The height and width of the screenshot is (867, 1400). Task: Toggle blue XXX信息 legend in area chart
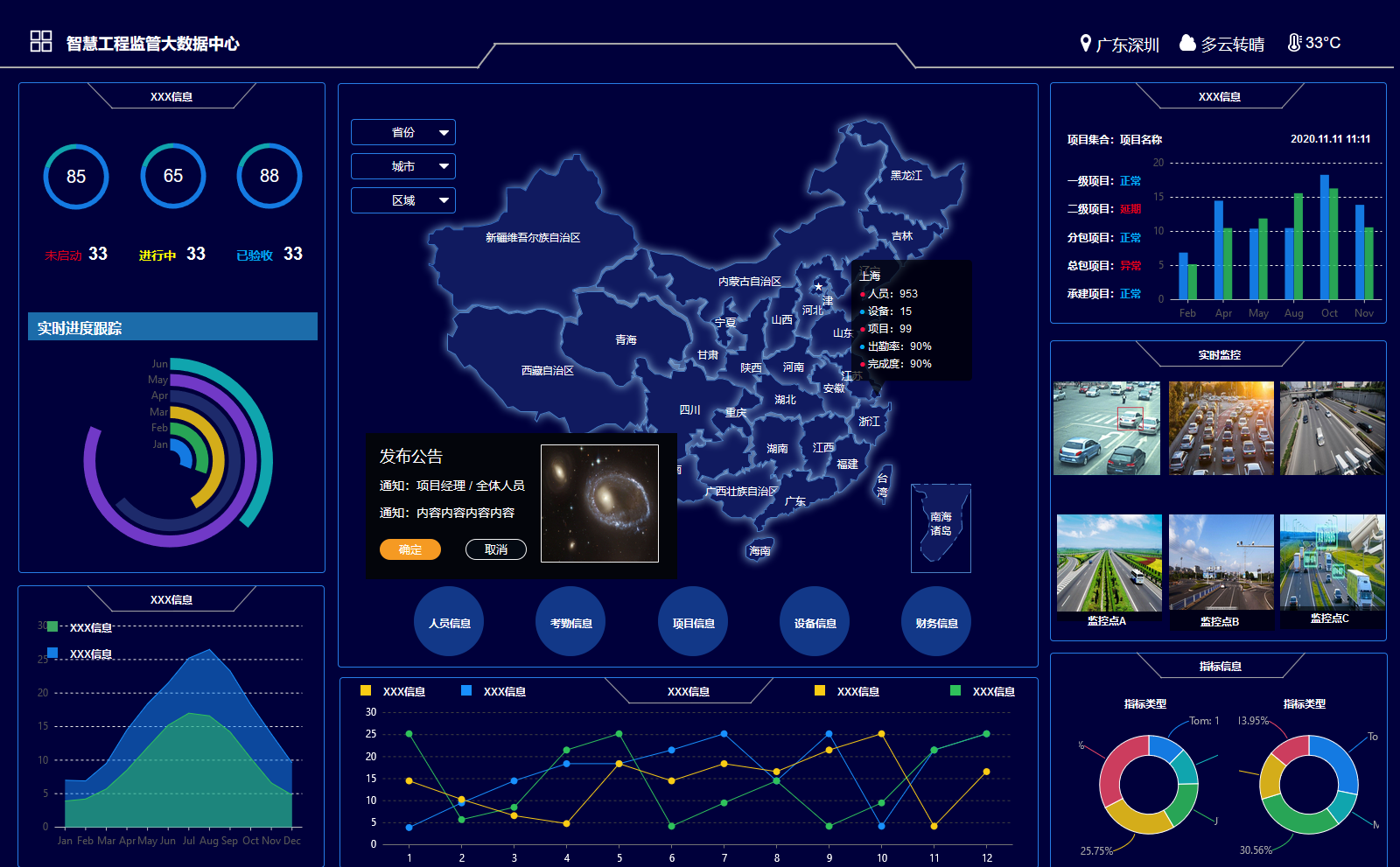click(x=79, y=654)
